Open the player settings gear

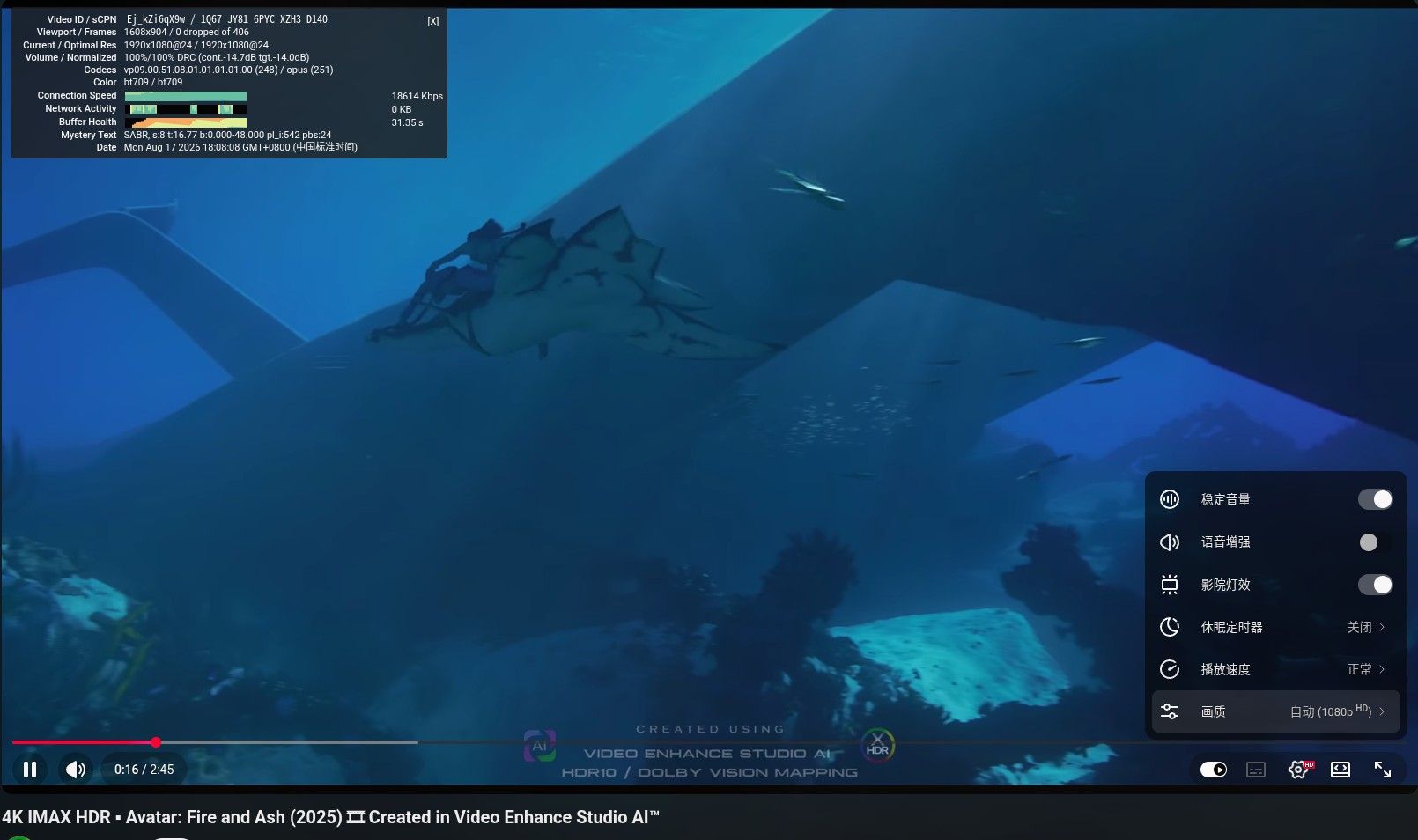coord(1298,770)
